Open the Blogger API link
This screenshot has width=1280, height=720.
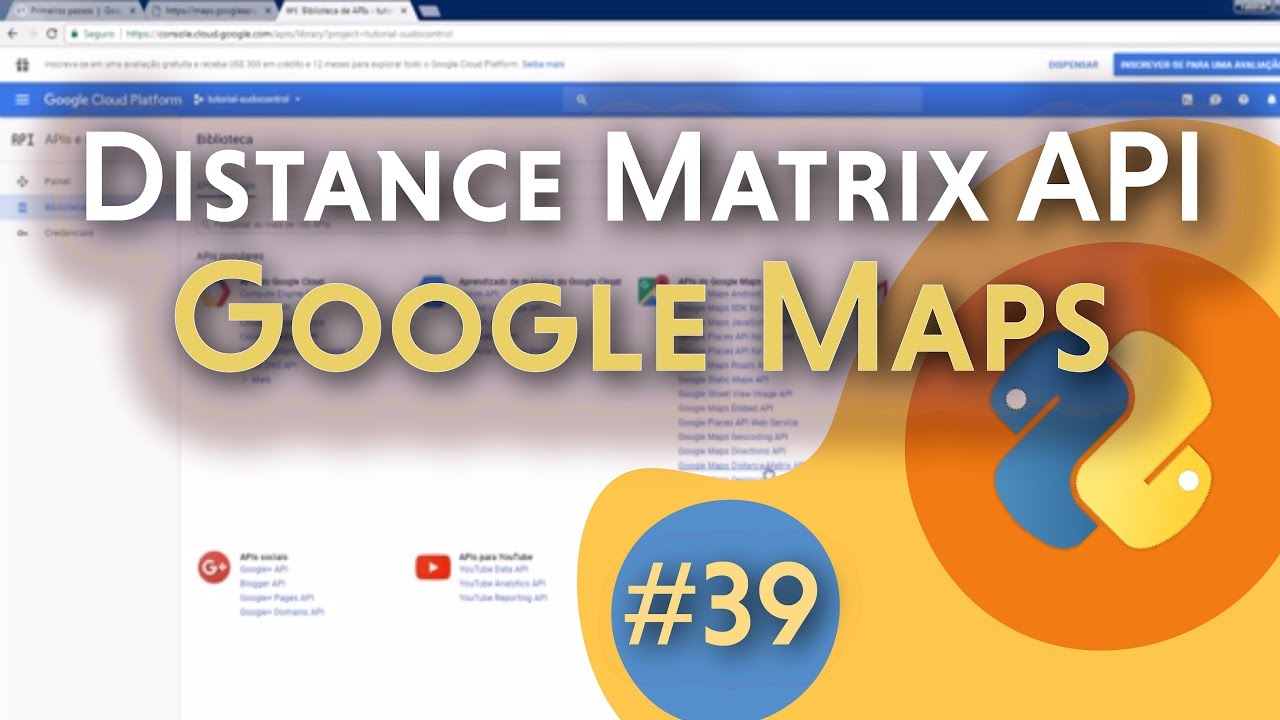point(262,583)
